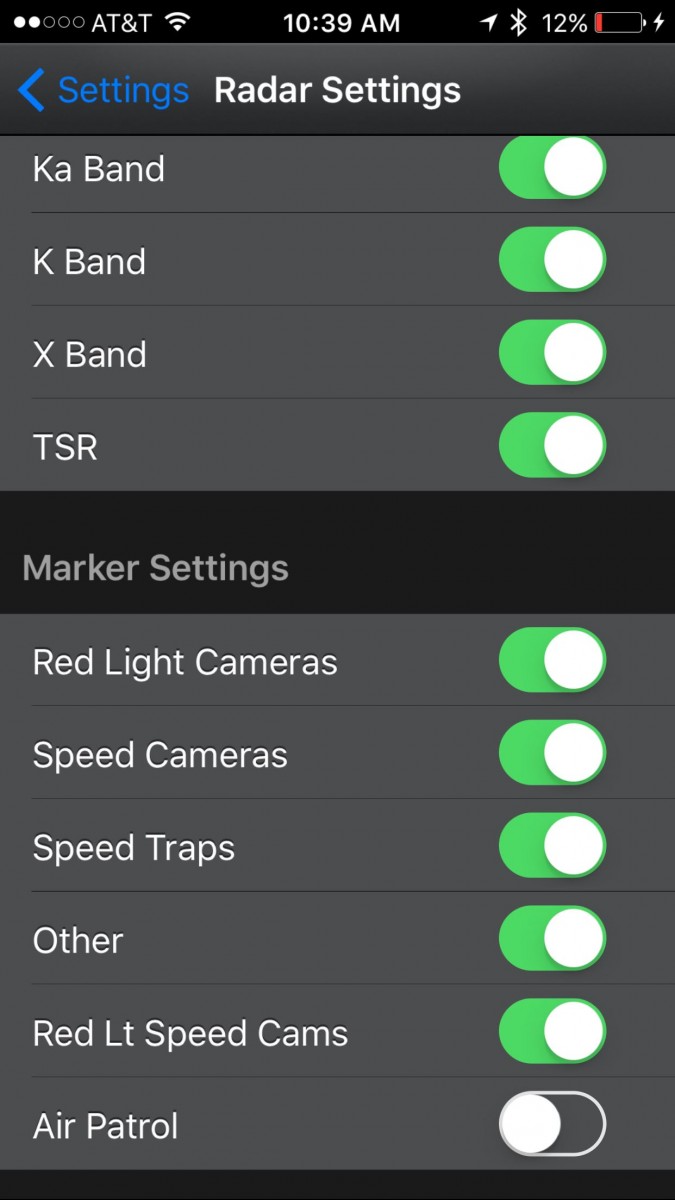Viewport: 675px width, 1200px height.
Task: Turn off K Band detection
Action: (x=552, y=259)
